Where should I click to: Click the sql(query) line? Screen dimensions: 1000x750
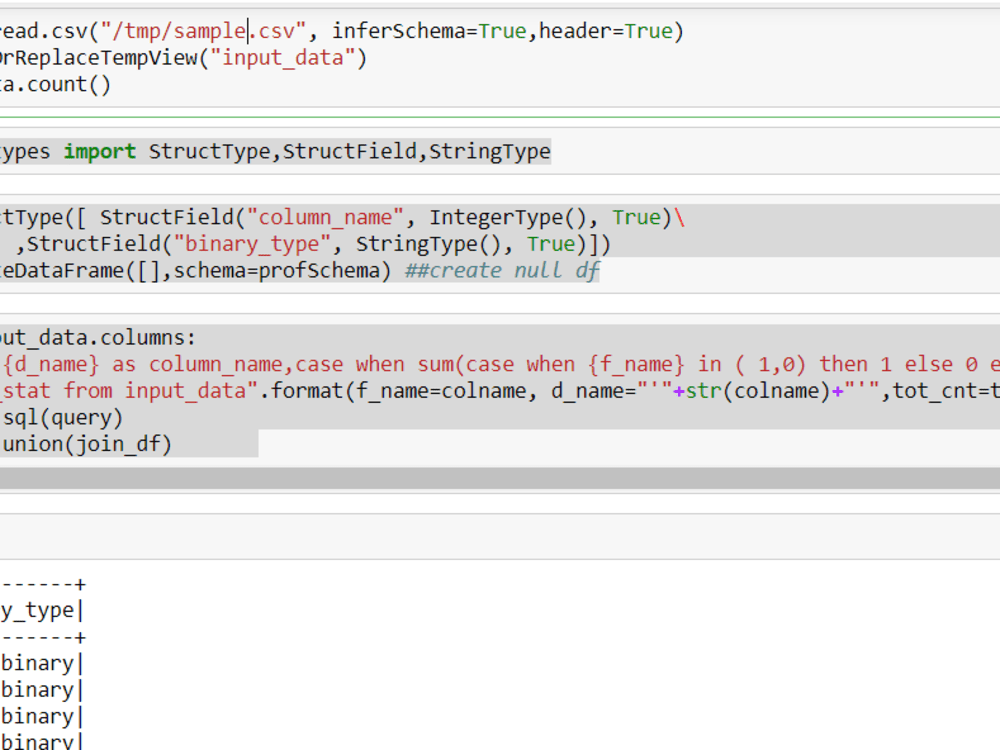tap(62, 418)
